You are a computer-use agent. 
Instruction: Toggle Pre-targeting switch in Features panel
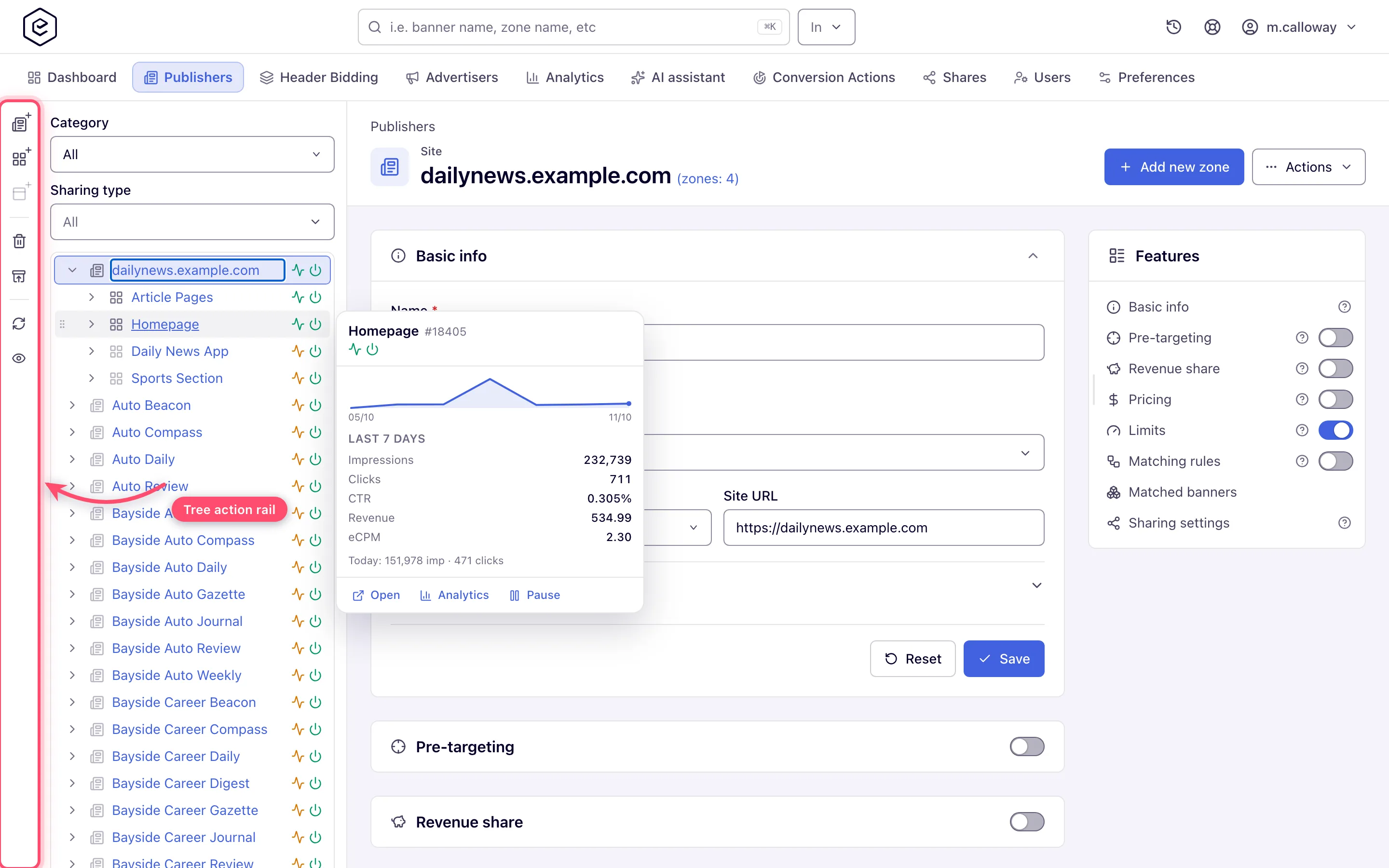1335,338
